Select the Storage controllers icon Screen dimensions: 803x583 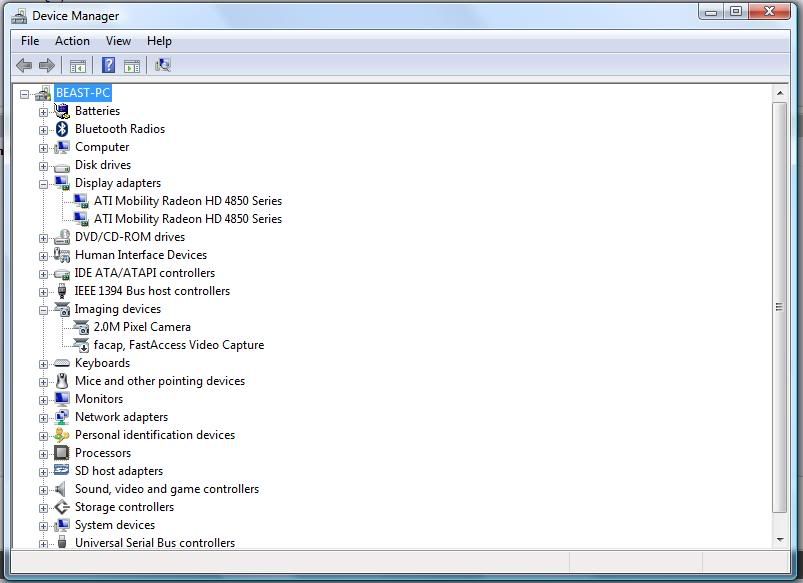(62, 507)
